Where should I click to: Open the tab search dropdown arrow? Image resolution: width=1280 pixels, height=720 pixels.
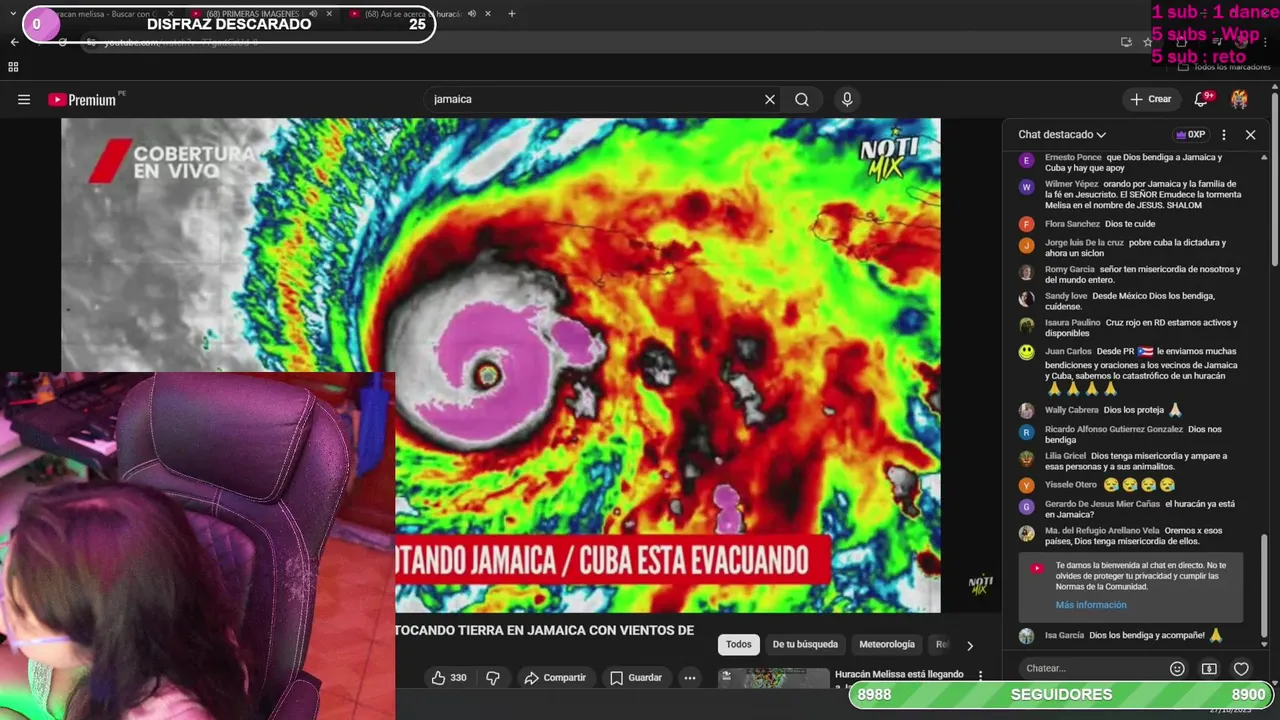13,14
